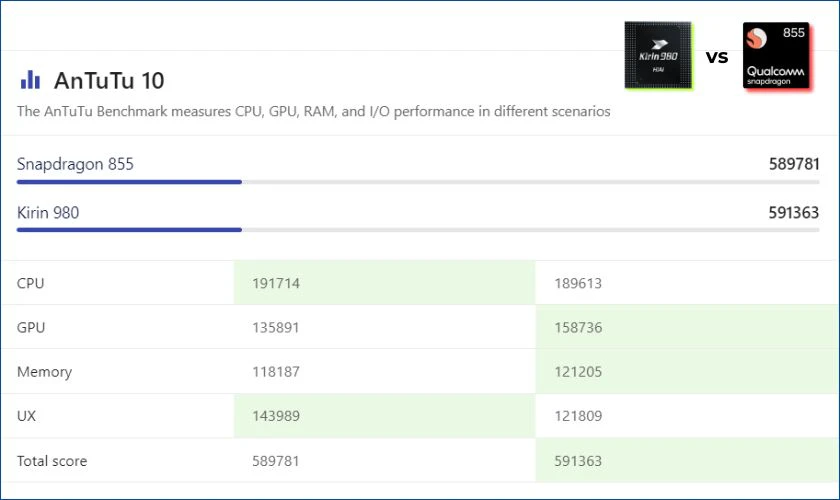Click the Snapdragon 855 label

tap(75, 164)
